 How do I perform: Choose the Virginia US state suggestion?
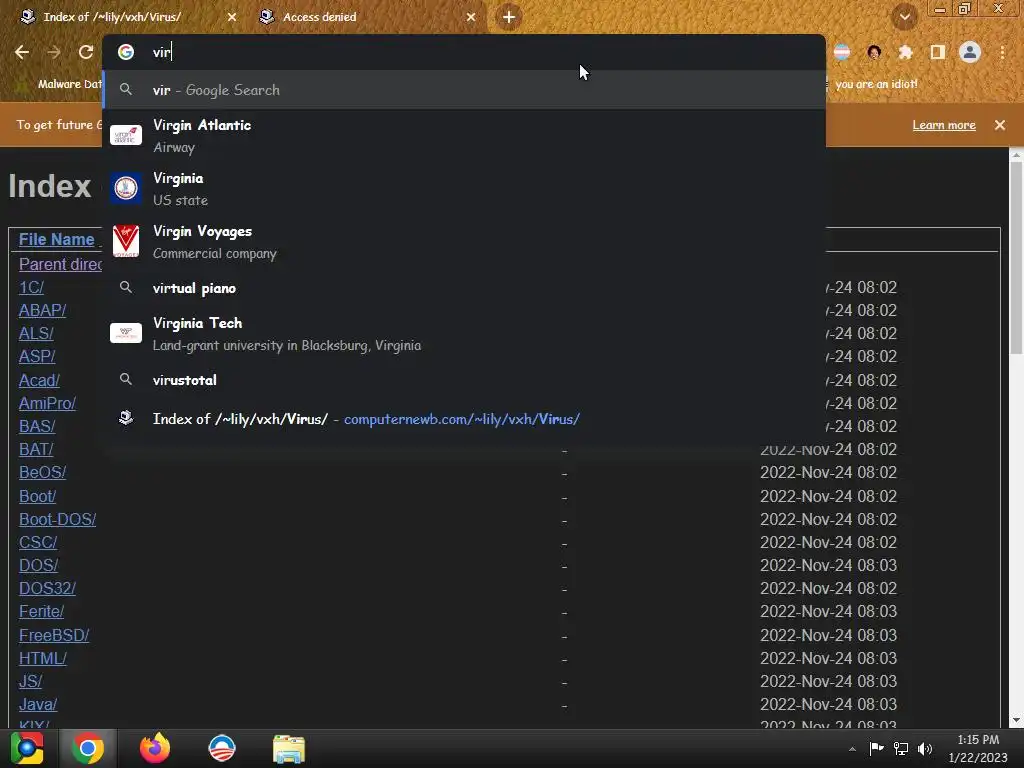[x=464, y=189]
